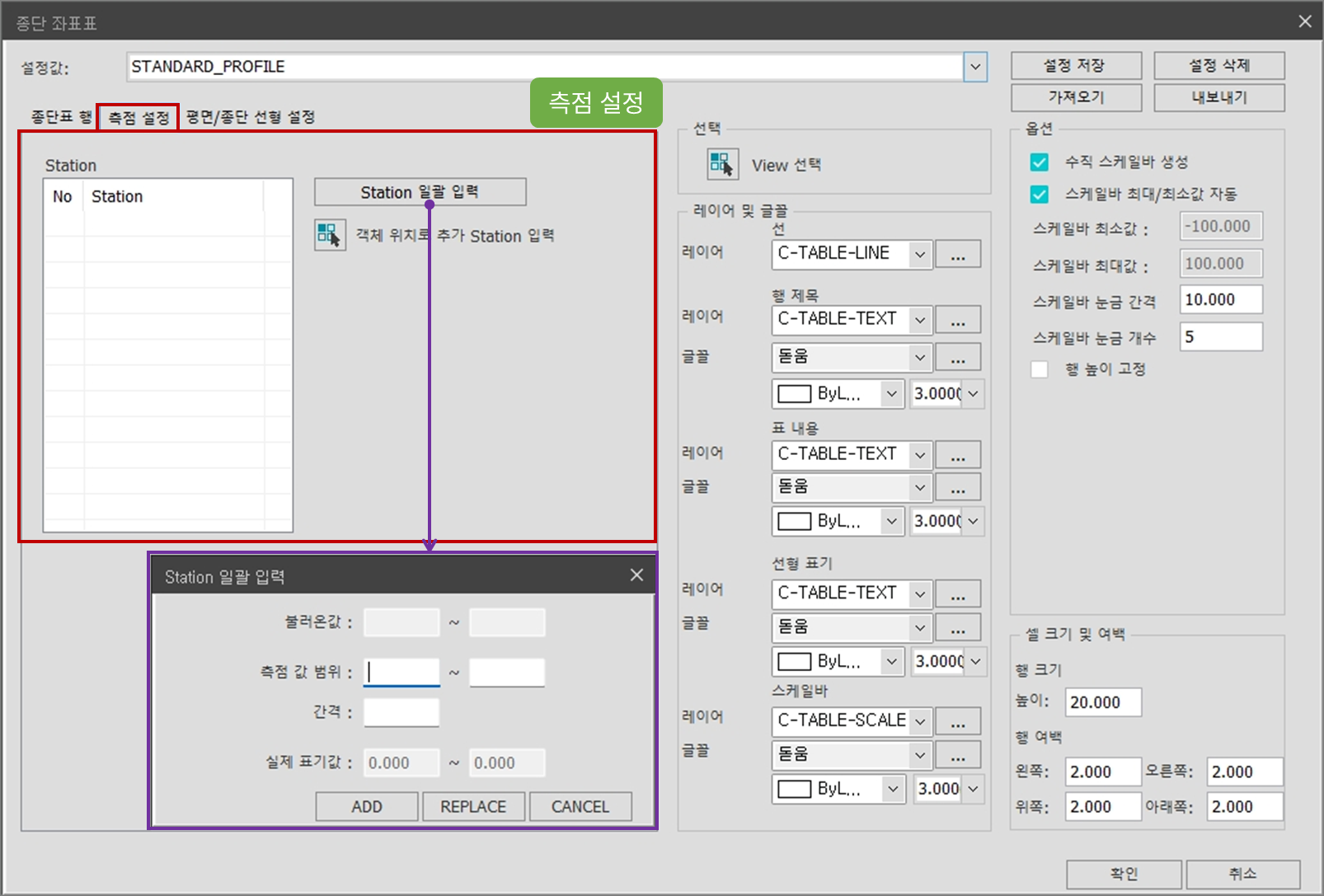
Task: Open the 행 제목 글꼴 돋움 dropdown
Action: click(920, 357)
